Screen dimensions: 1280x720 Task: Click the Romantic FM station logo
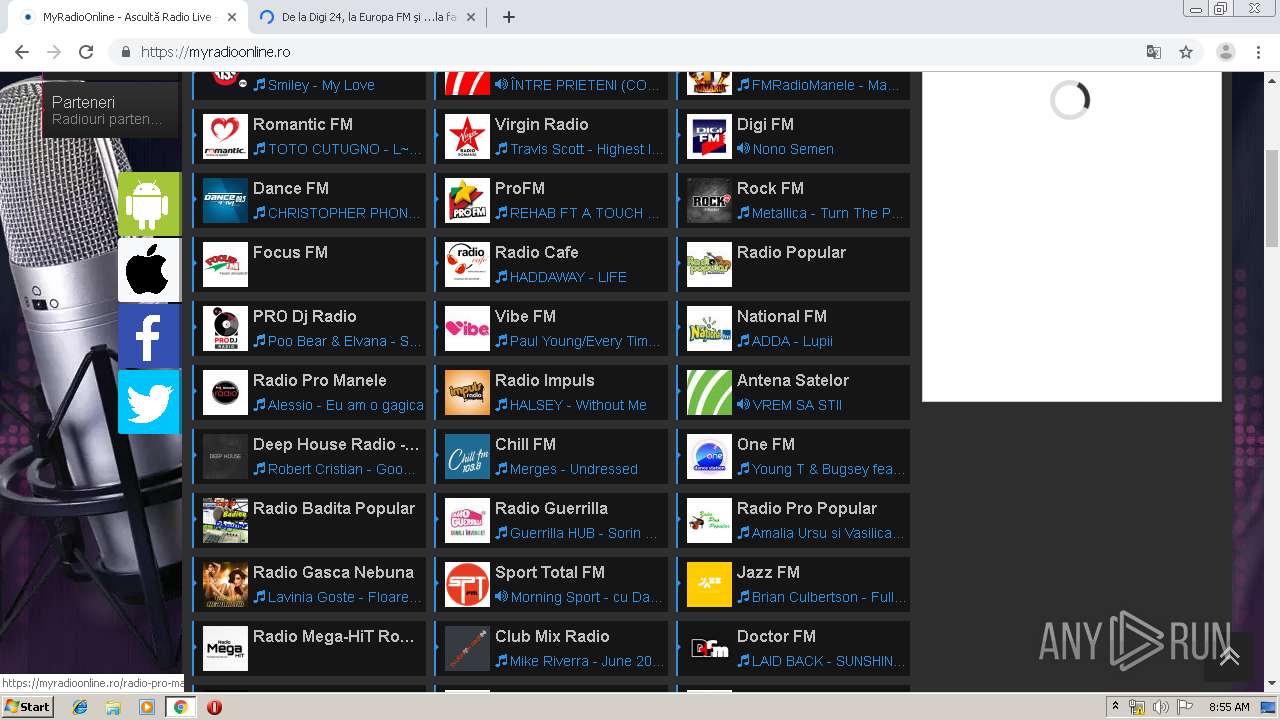click(x=225, y=137)
